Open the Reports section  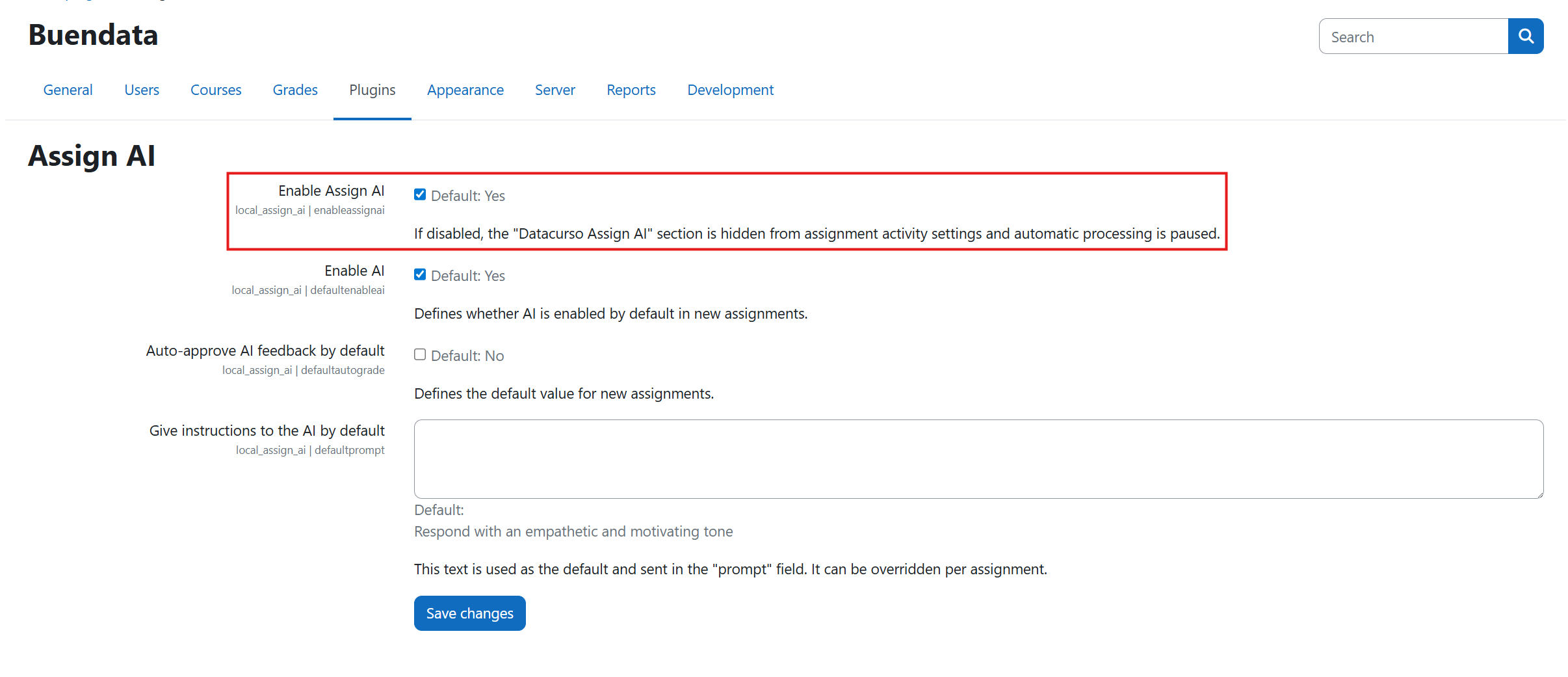coord(631,90)
